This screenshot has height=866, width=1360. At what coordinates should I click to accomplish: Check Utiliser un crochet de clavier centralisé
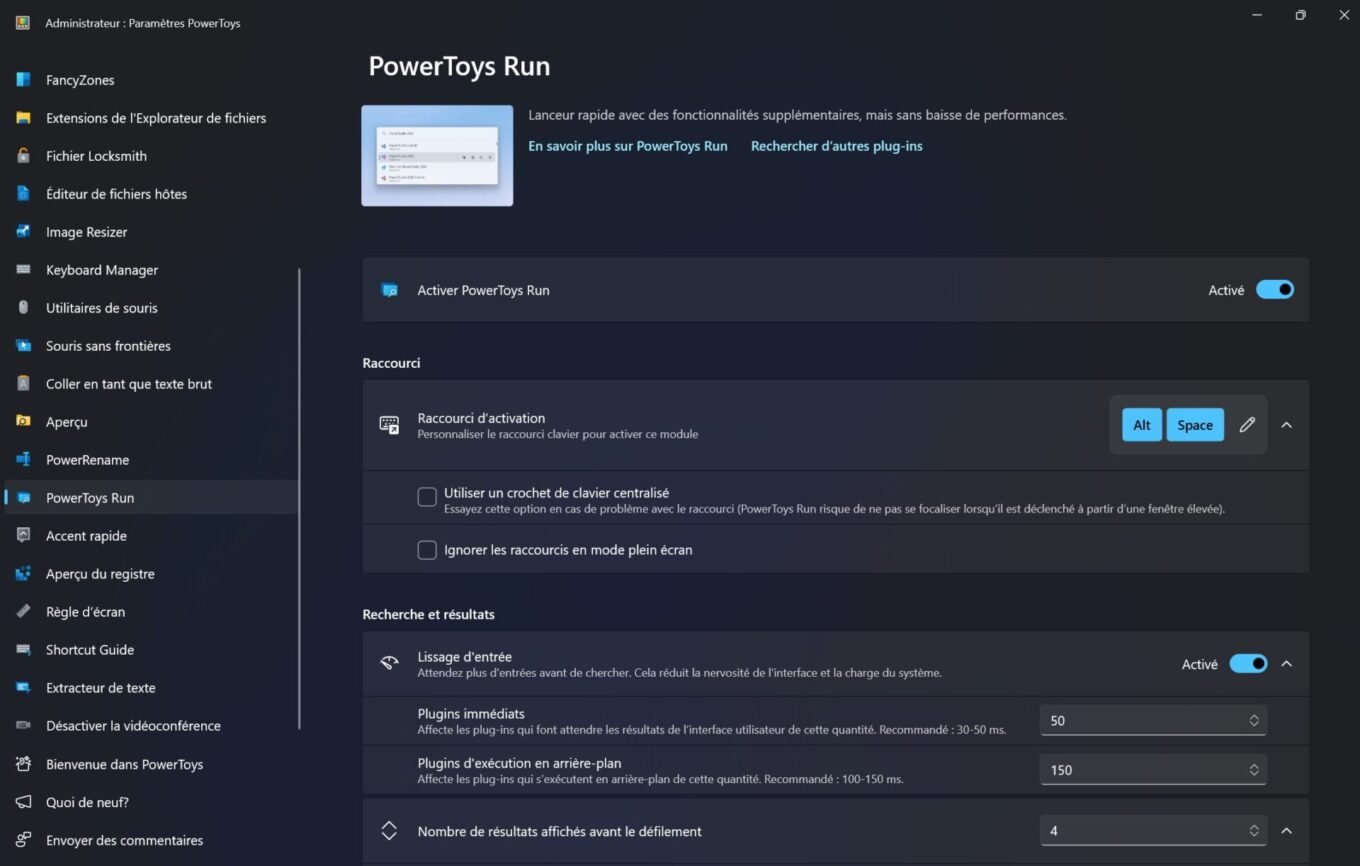[427, 497]
